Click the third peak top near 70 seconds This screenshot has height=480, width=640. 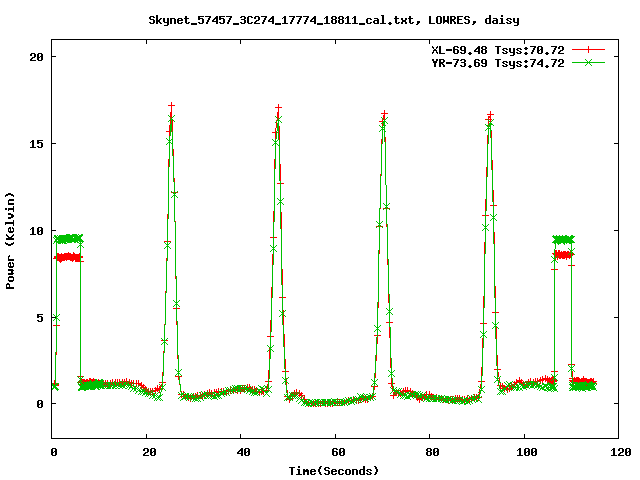tap(384, 114)
